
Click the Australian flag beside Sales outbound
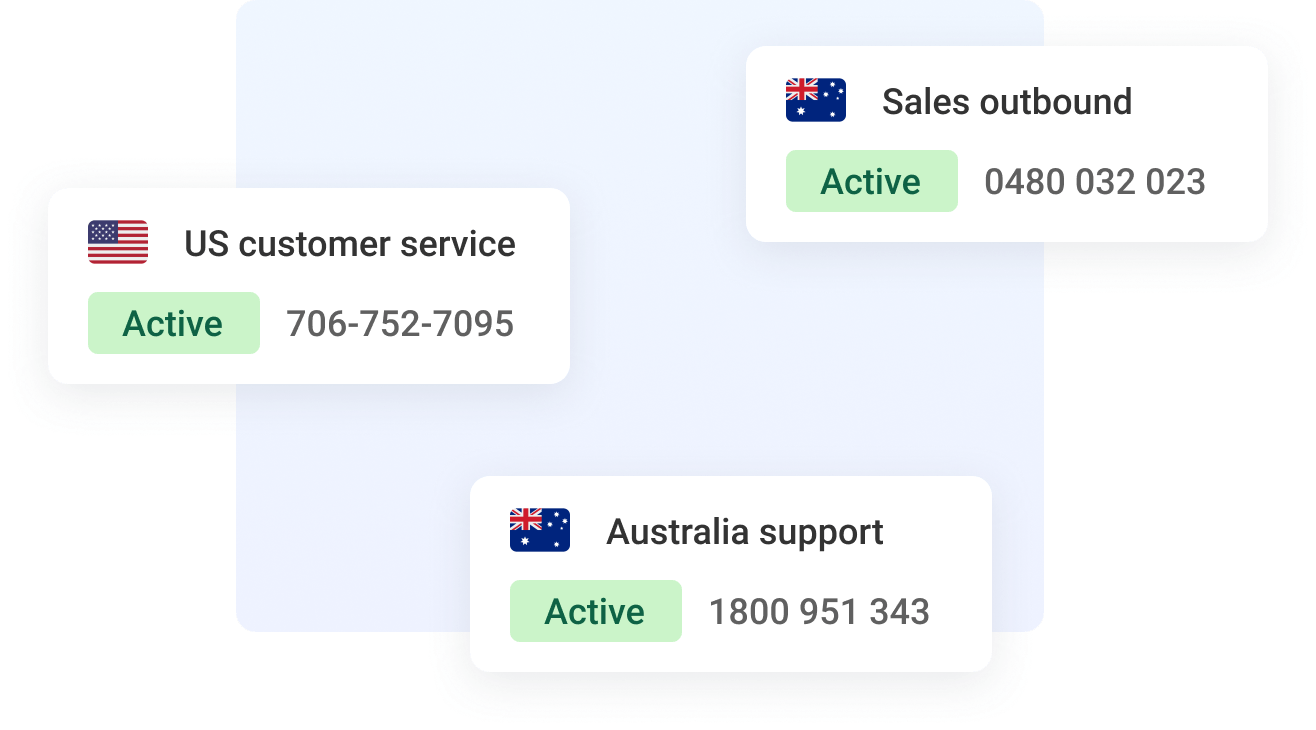(816, 100)
